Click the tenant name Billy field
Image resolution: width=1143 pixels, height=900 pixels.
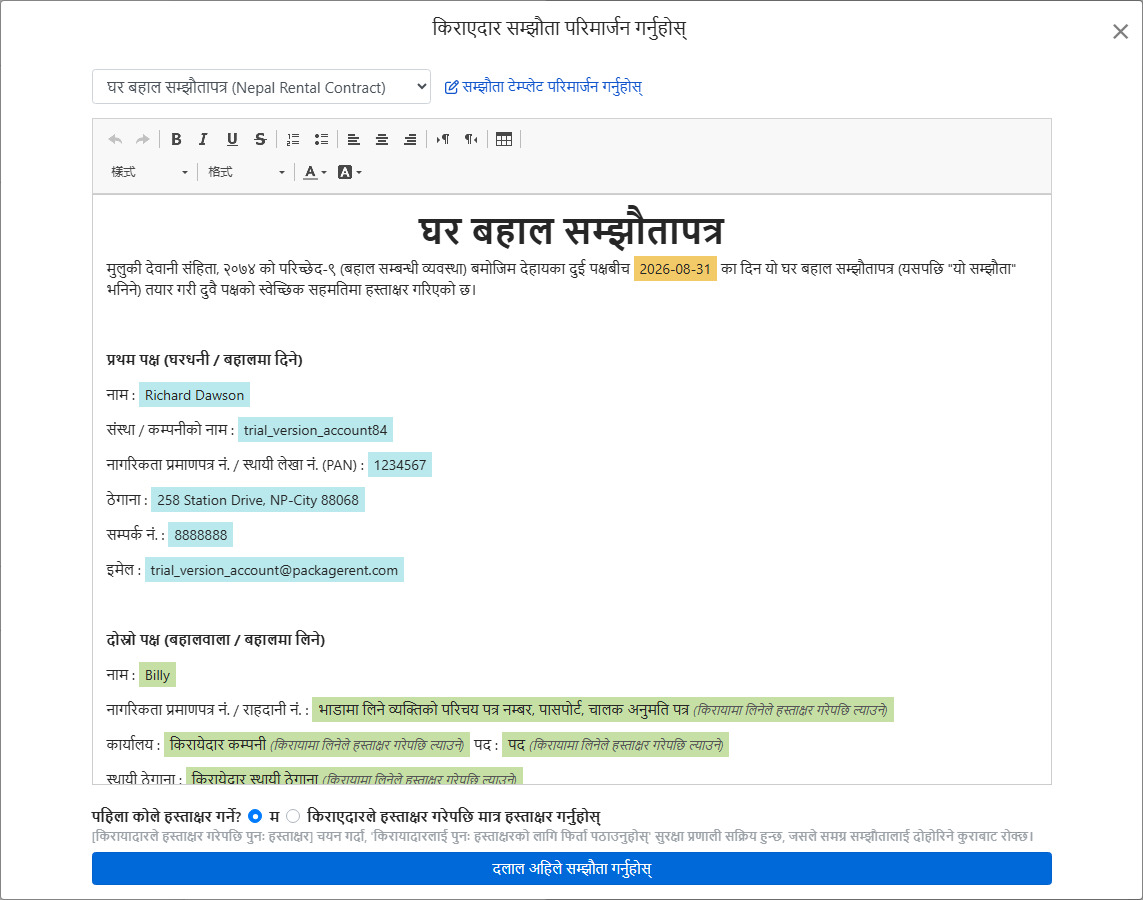157,675
